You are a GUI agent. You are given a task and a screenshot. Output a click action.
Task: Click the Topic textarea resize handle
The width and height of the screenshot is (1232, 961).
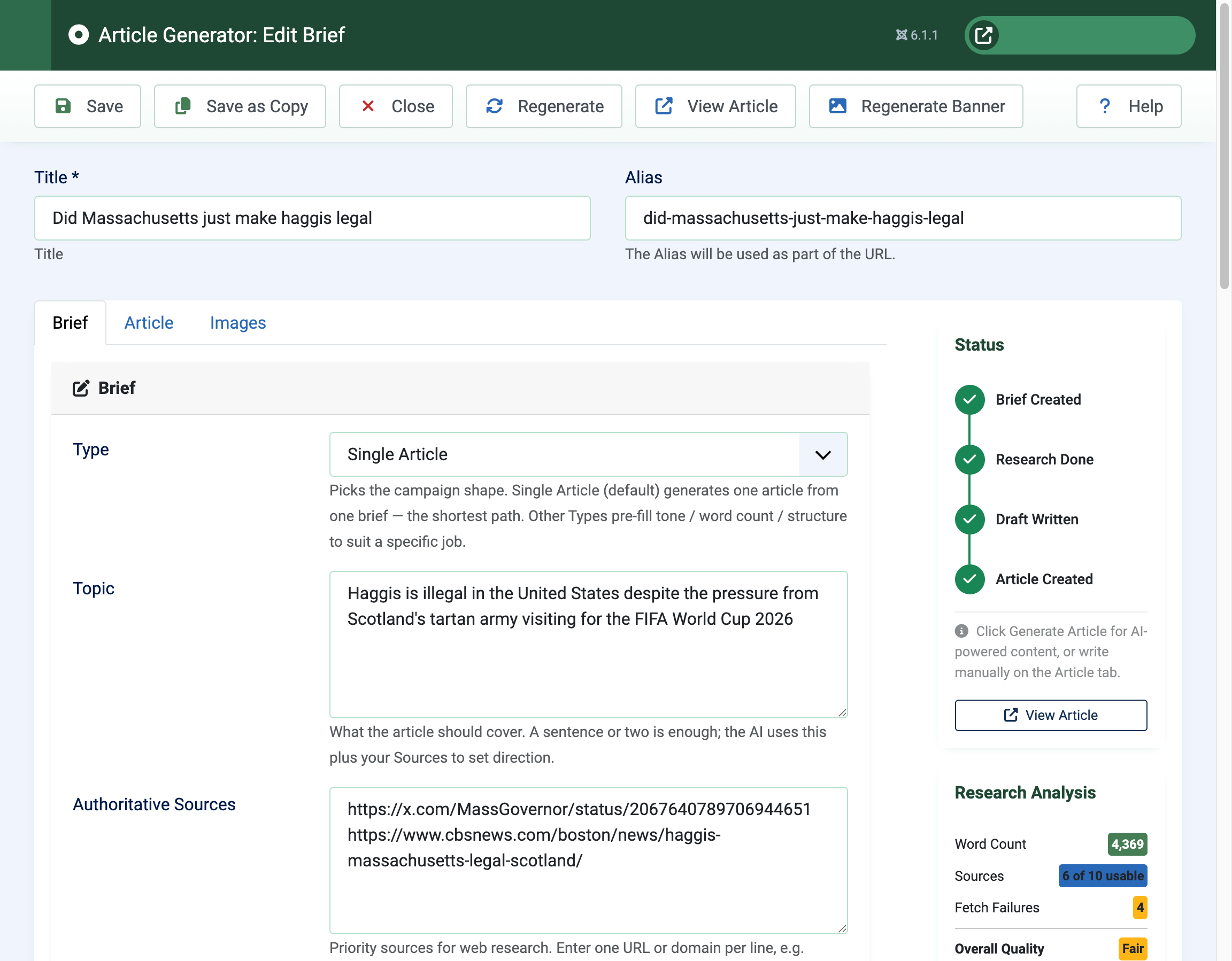pos(842,712)
